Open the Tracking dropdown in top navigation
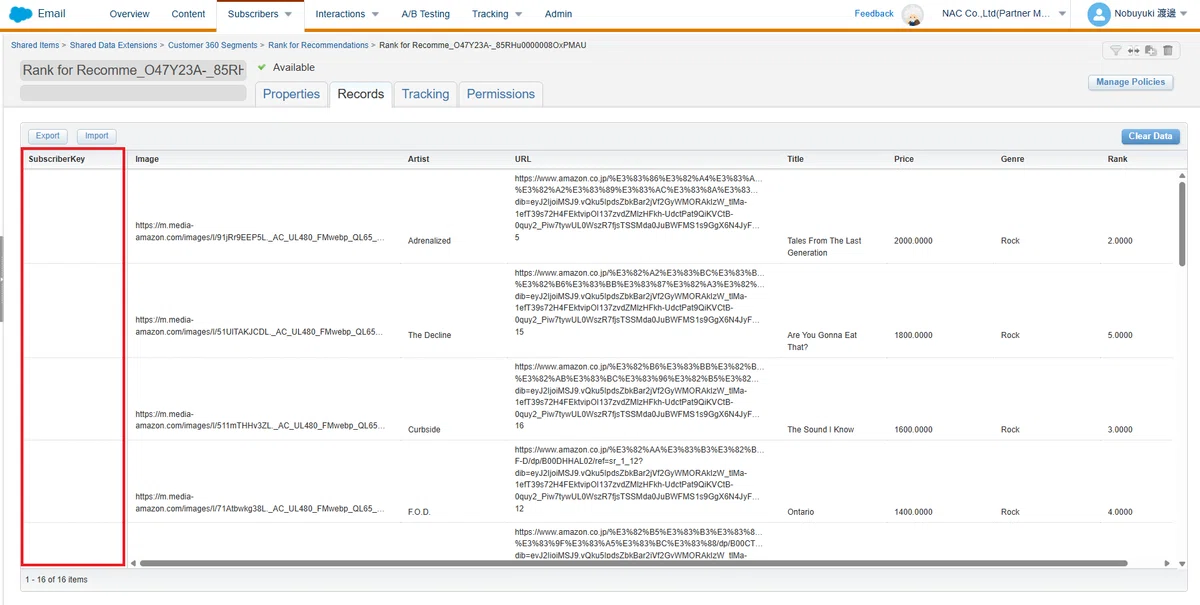This screenshot has height=605, width=1200. tap(497, 14)
